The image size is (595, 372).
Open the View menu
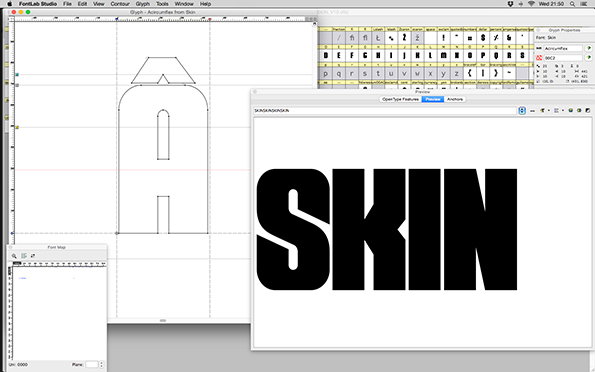(98, 4)
